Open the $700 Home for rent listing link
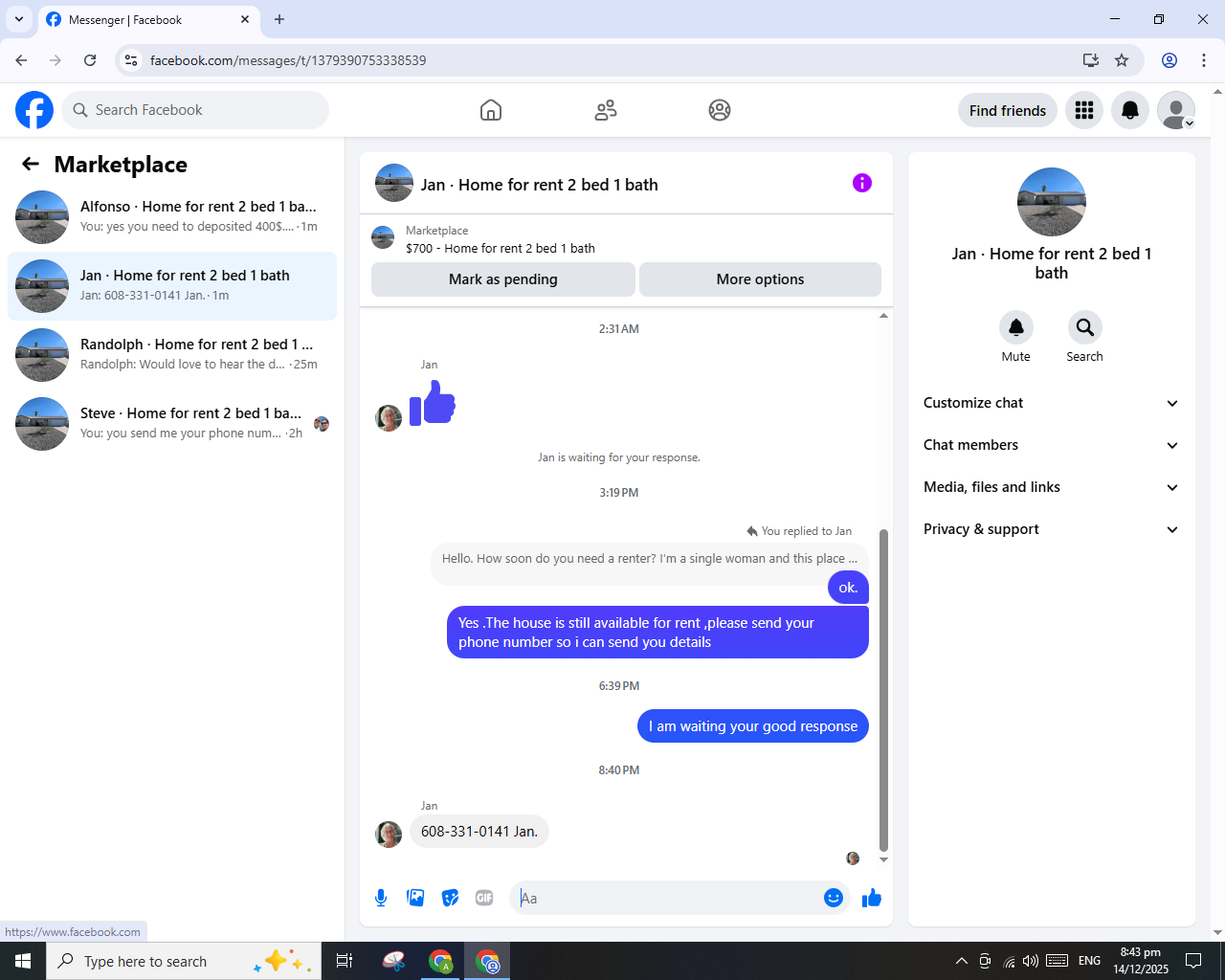Viewport: 1225px width, 980px height. [x=501, y=248]
